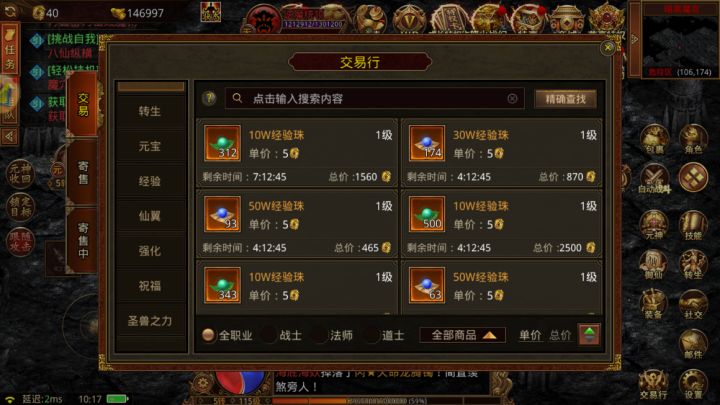
Task: Open the 角色 character icon
Action: click(693, 139)
